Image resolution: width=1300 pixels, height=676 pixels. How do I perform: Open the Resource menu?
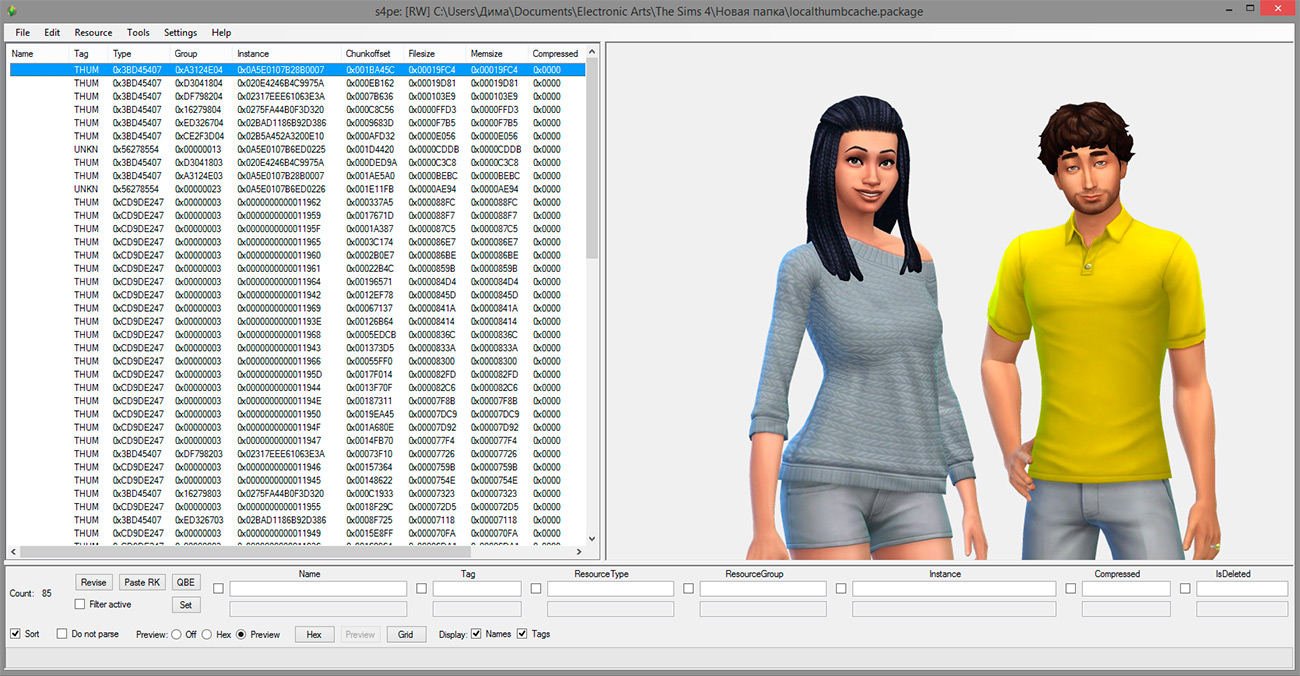click(x=93, y=33)
